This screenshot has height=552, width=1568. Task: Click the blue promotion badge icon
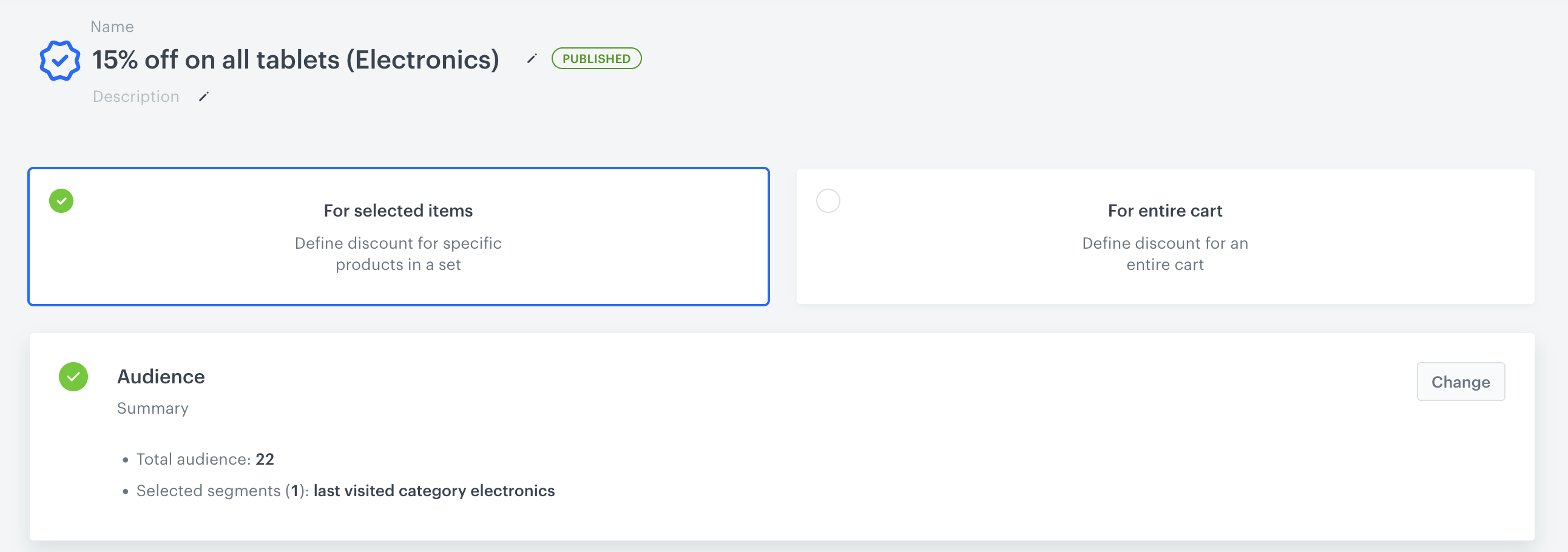pyautogui.click(x=59, y=60)
